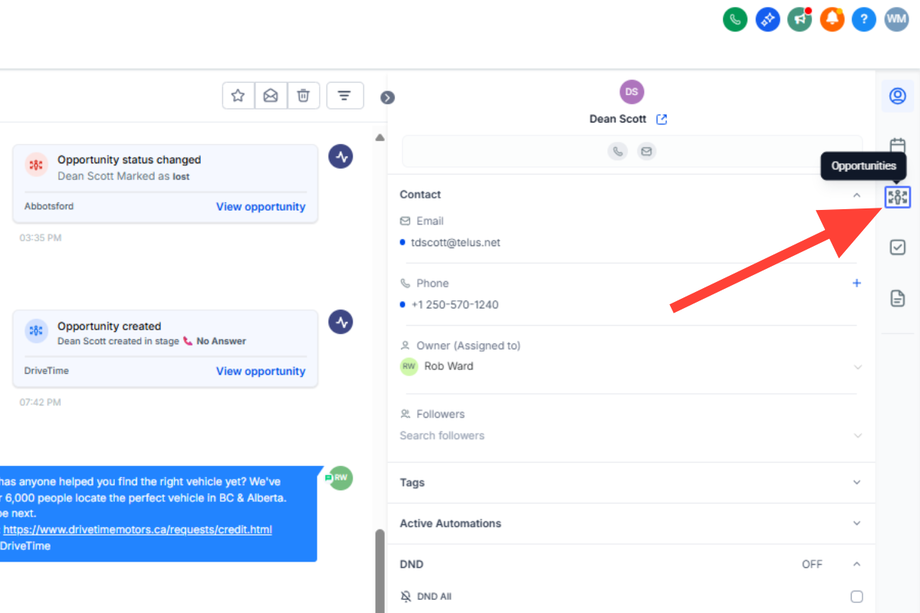Screen dimensions: 920x613
Task: Star this conversation
Action: 238,96
